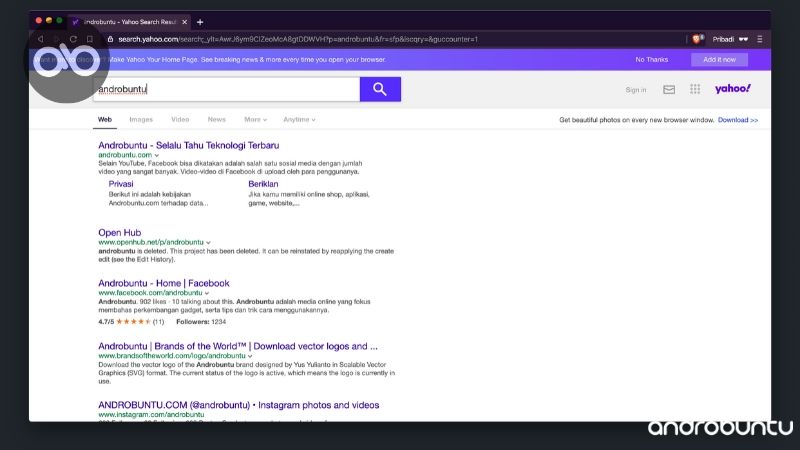Open the Pribadi private profile indicator
Viewport: 800px width, 450px height.
[730, 39]
